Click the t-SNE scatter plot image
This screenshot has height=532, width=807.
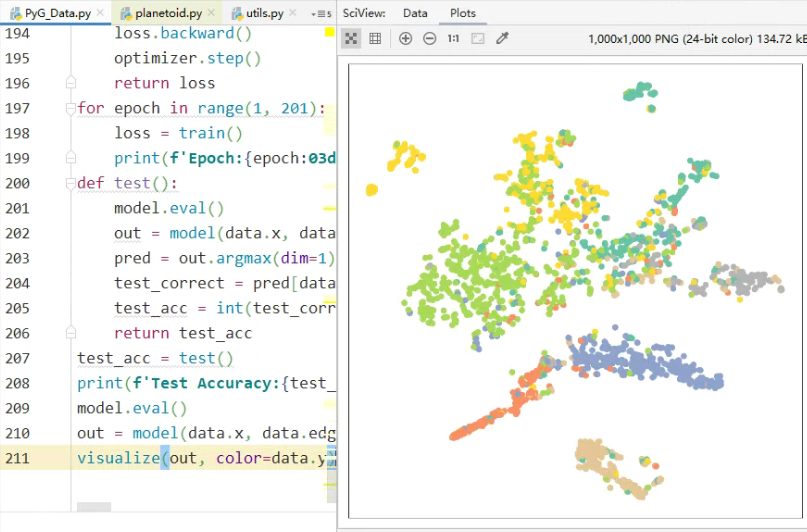click(575, 291)
